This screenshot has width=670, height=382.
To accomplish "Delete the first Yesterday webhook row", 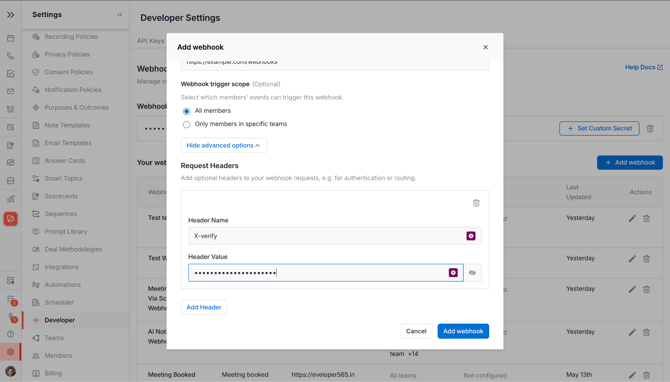I will [x=646, y=218].
